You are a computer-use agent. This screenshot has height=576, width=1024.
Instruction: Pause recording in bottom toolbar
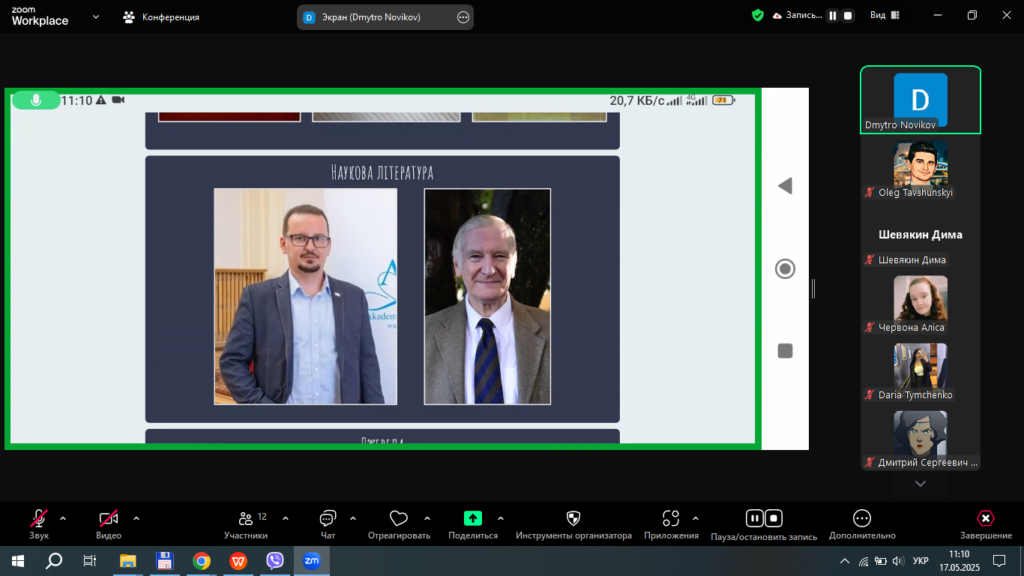click(x=754, y=519)
